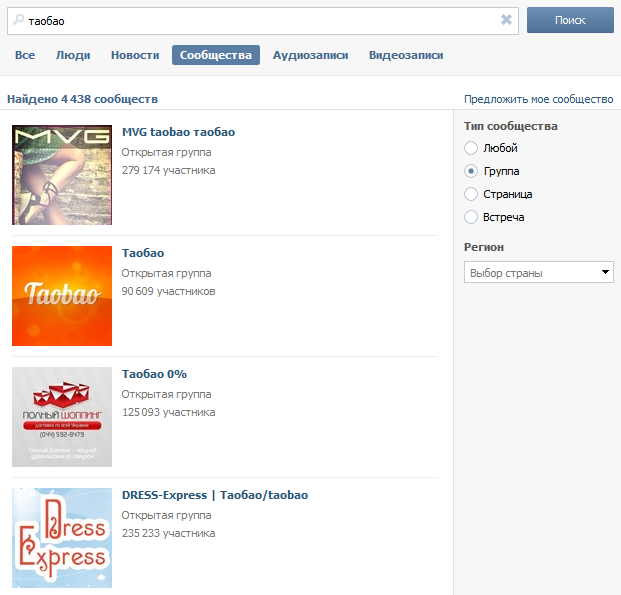Click the Найдено 4 438 сообществ heading
The width and height of the screenshot is (621, 595).
82,99
